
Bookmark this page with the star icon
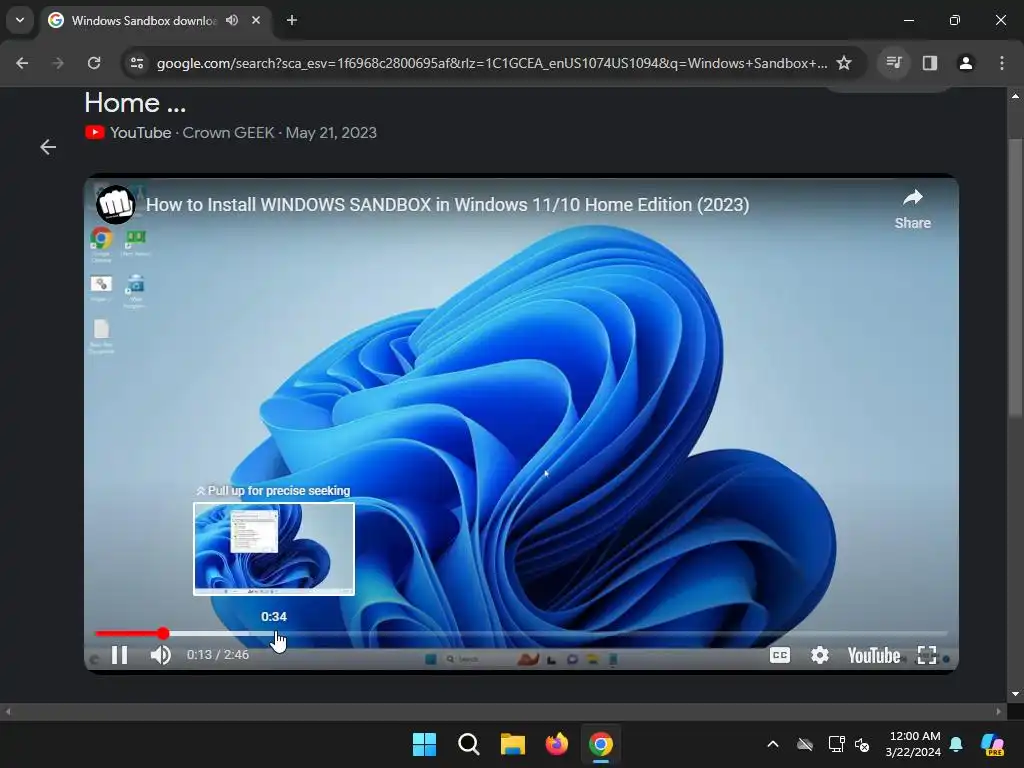844,63
